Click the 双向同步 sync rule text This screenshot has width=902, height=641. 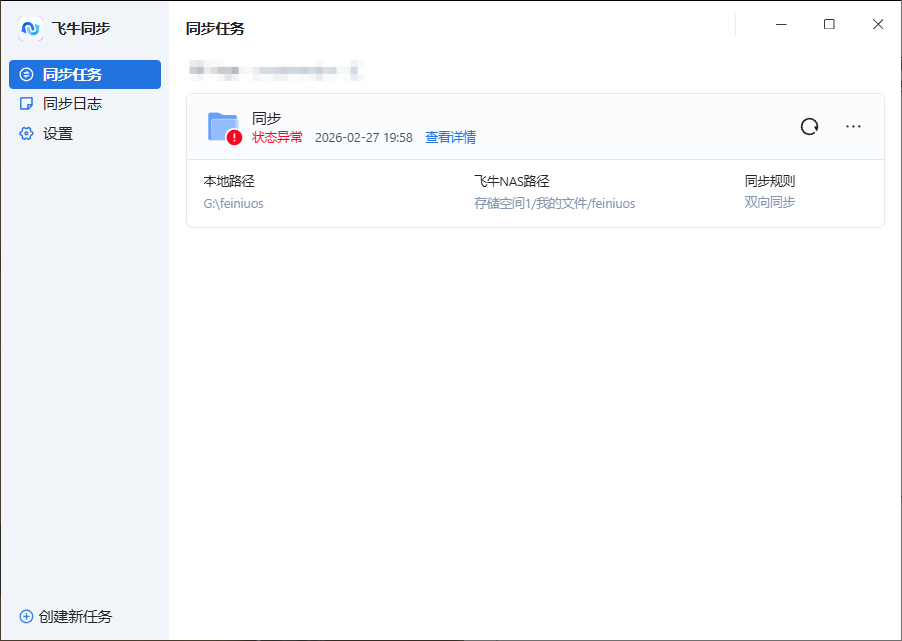coord(768,203)
